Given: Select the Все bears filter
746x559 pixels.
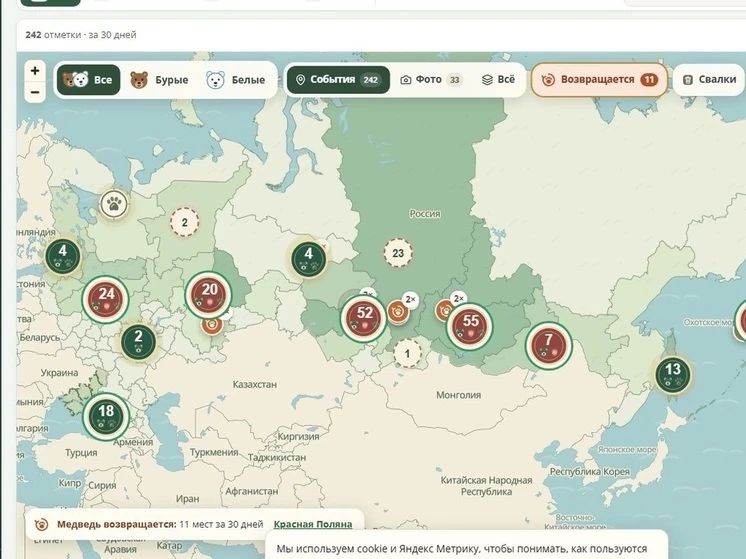Looking at the screenshot, I should pos(88,79).
